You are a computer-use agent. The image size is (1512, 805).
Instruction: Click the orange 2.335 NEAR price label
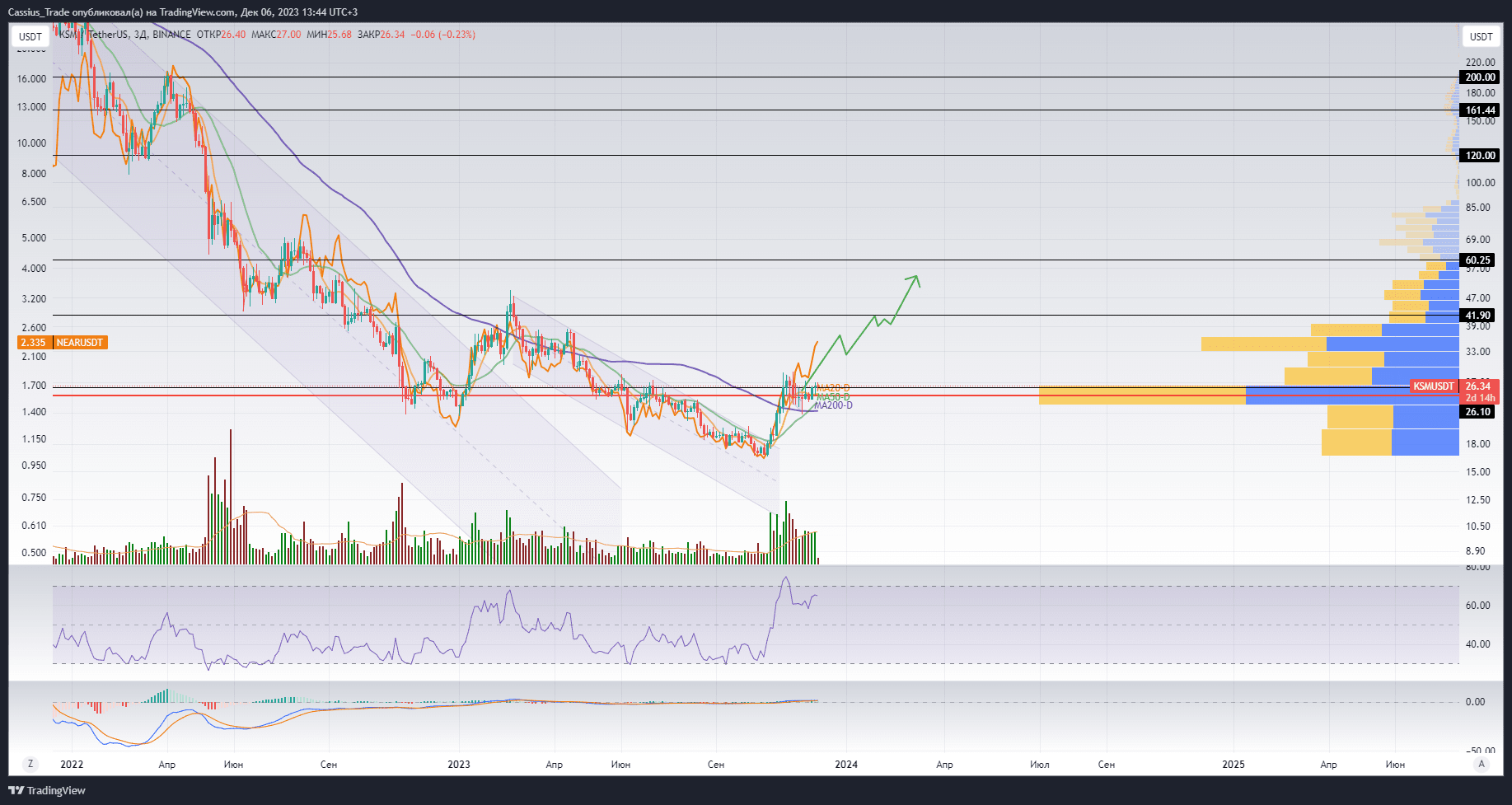pyautogui.click(x=33, y=343)
